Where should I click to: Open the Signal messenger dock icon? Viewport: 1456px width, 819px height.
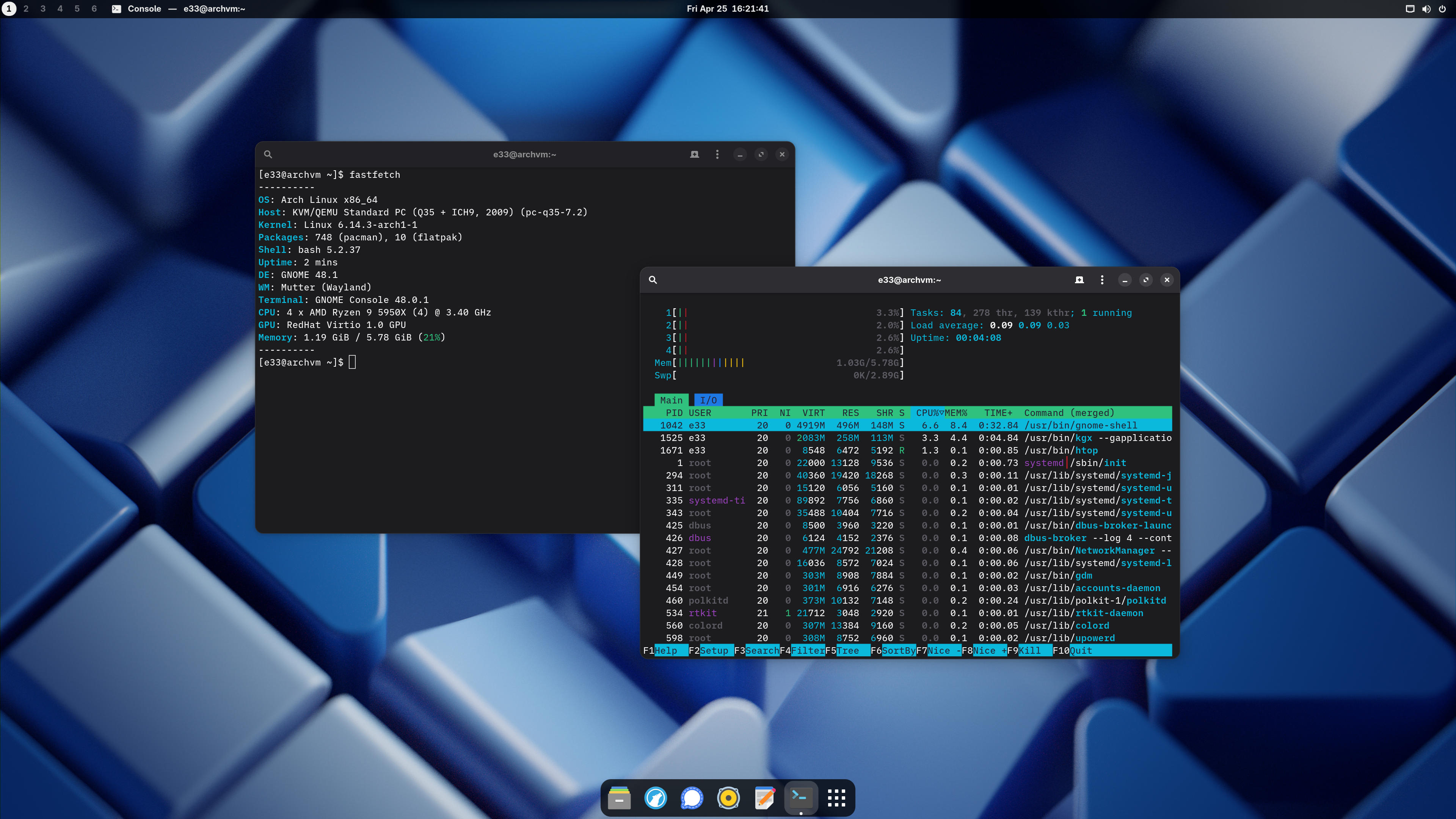[x=692, y=797]
